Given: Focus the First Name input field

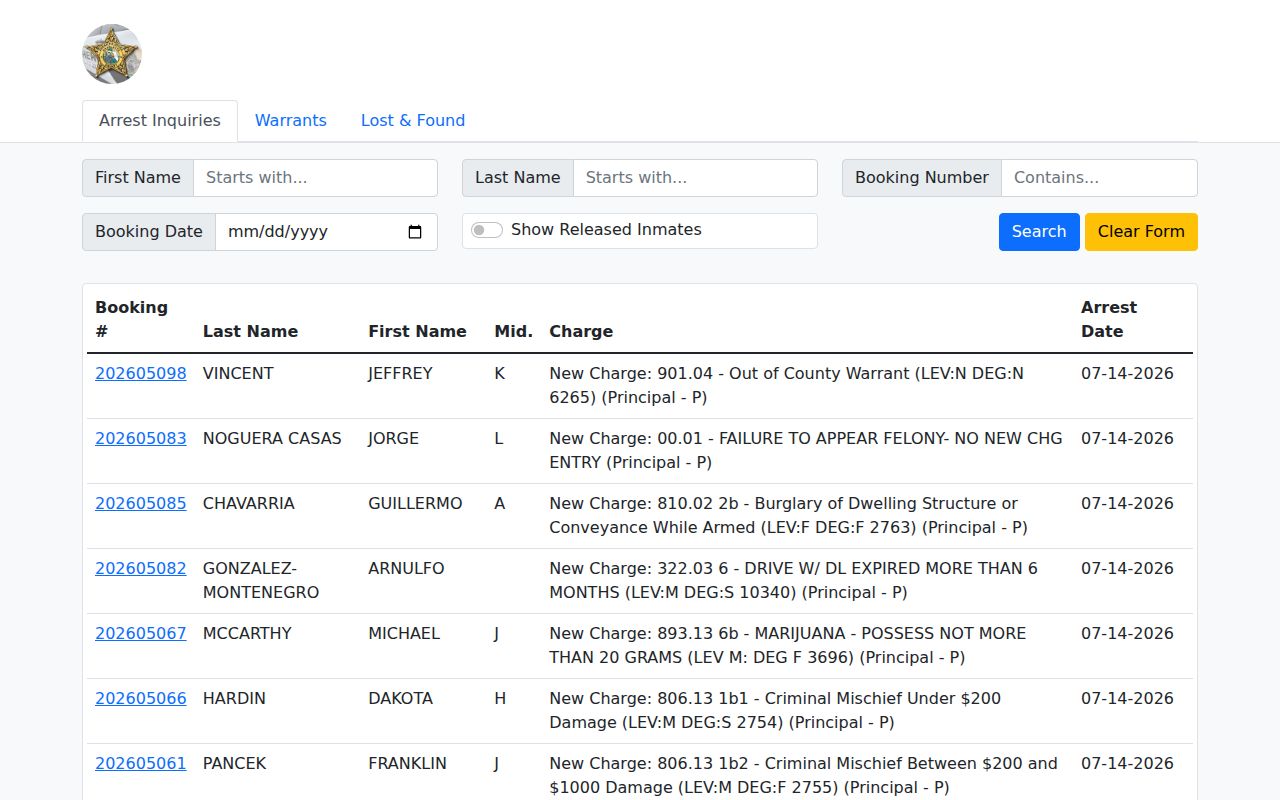Looking at the screenshot, I should pyautogui.click(x=315, y=178).
